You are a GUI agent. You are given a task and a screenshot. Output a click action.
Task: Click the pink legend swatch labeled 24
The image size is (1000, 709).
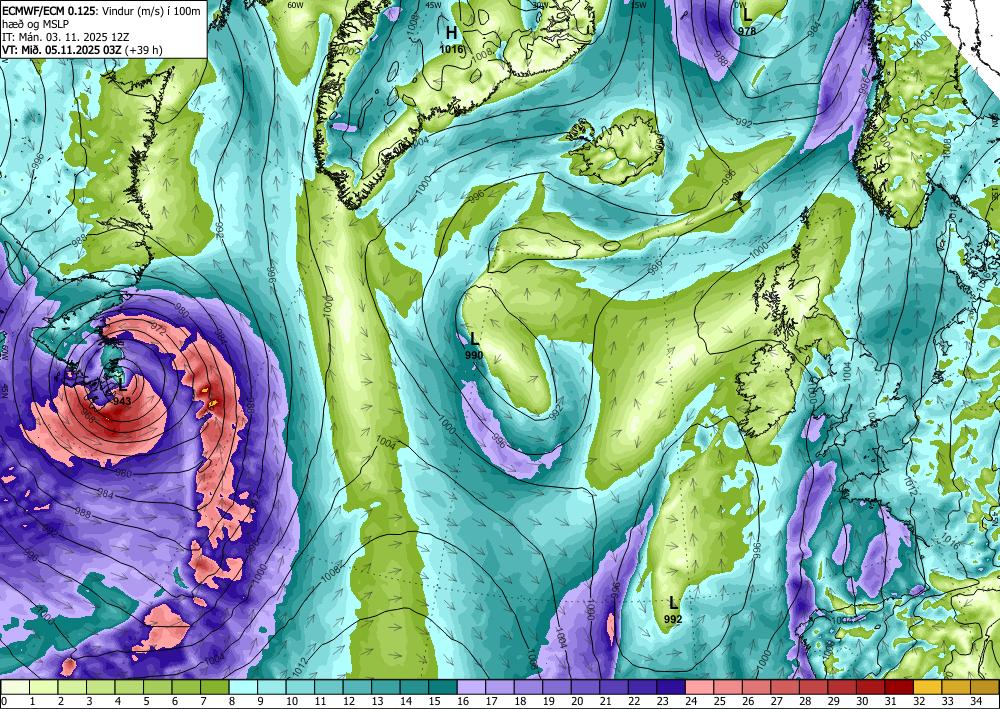tap(700, 687)
